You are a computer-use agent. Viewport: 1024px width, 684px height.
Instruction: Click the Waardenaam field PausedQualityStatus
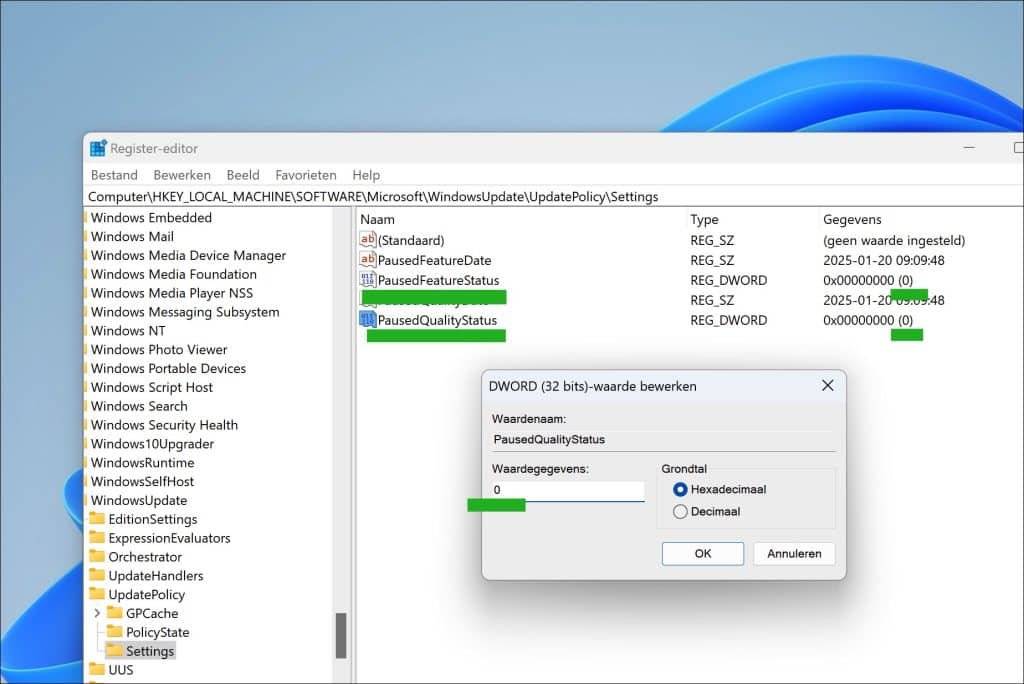pyautogui.click(x=664, y=440)
